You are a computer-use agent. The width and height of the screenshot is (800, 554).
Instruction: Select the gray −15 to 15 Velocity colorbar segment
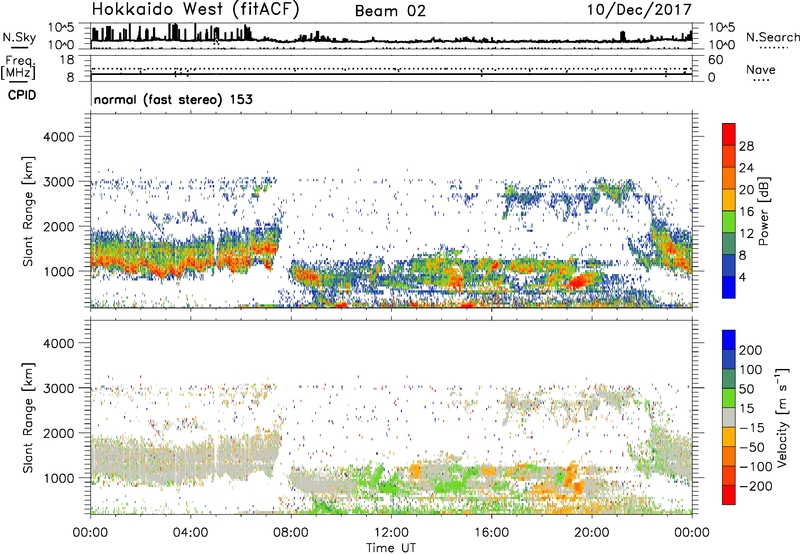(x=729, y=417)
